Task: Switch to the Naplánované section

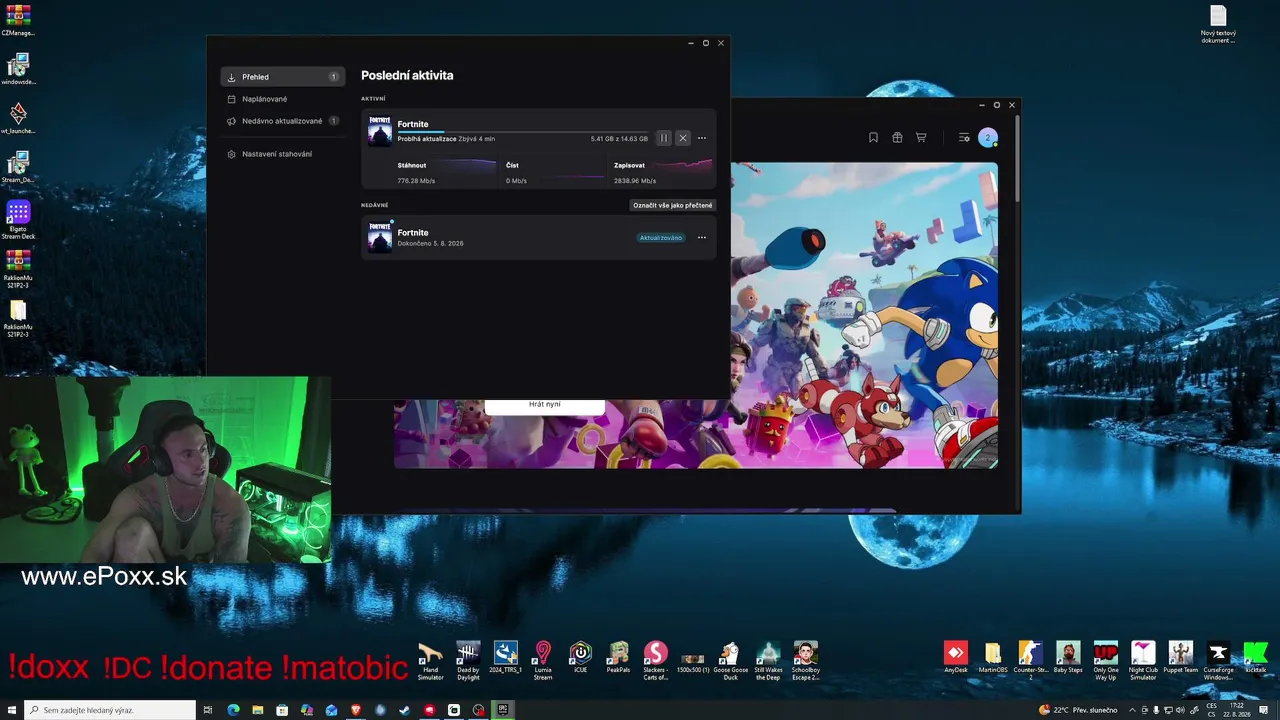Action: tap(283, 99)
